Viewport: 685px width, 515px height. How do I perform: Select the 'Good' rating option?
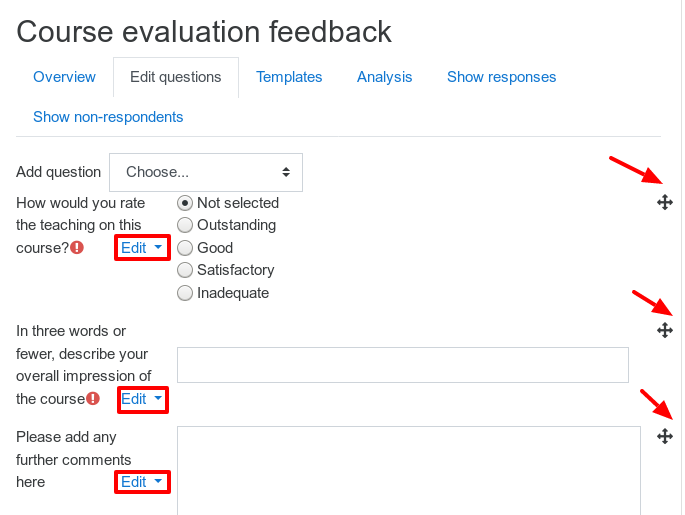tap(185, 248)
